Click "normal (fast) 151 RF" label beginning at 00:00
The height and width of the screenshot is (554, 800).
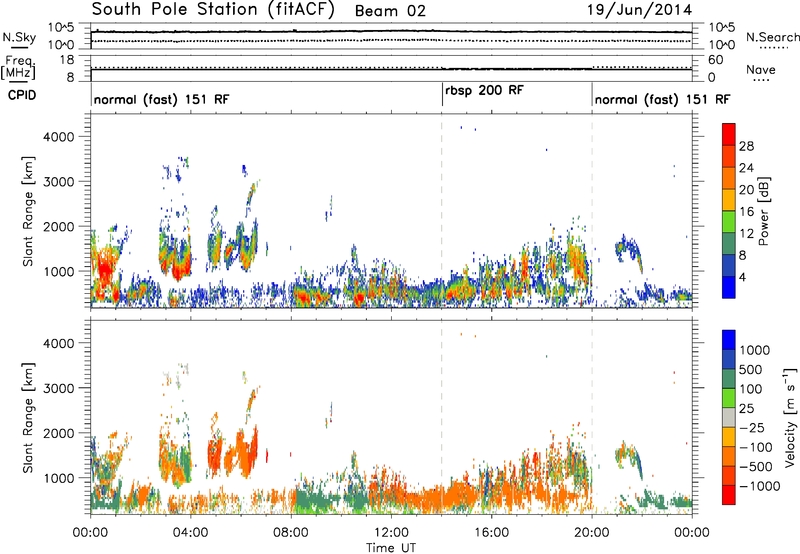(x=161, y=99)
